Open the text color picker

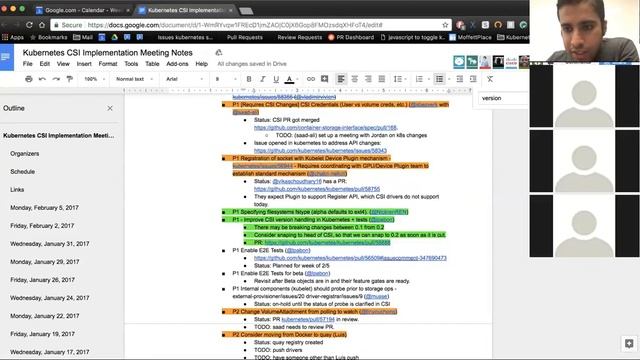(289, 79)
